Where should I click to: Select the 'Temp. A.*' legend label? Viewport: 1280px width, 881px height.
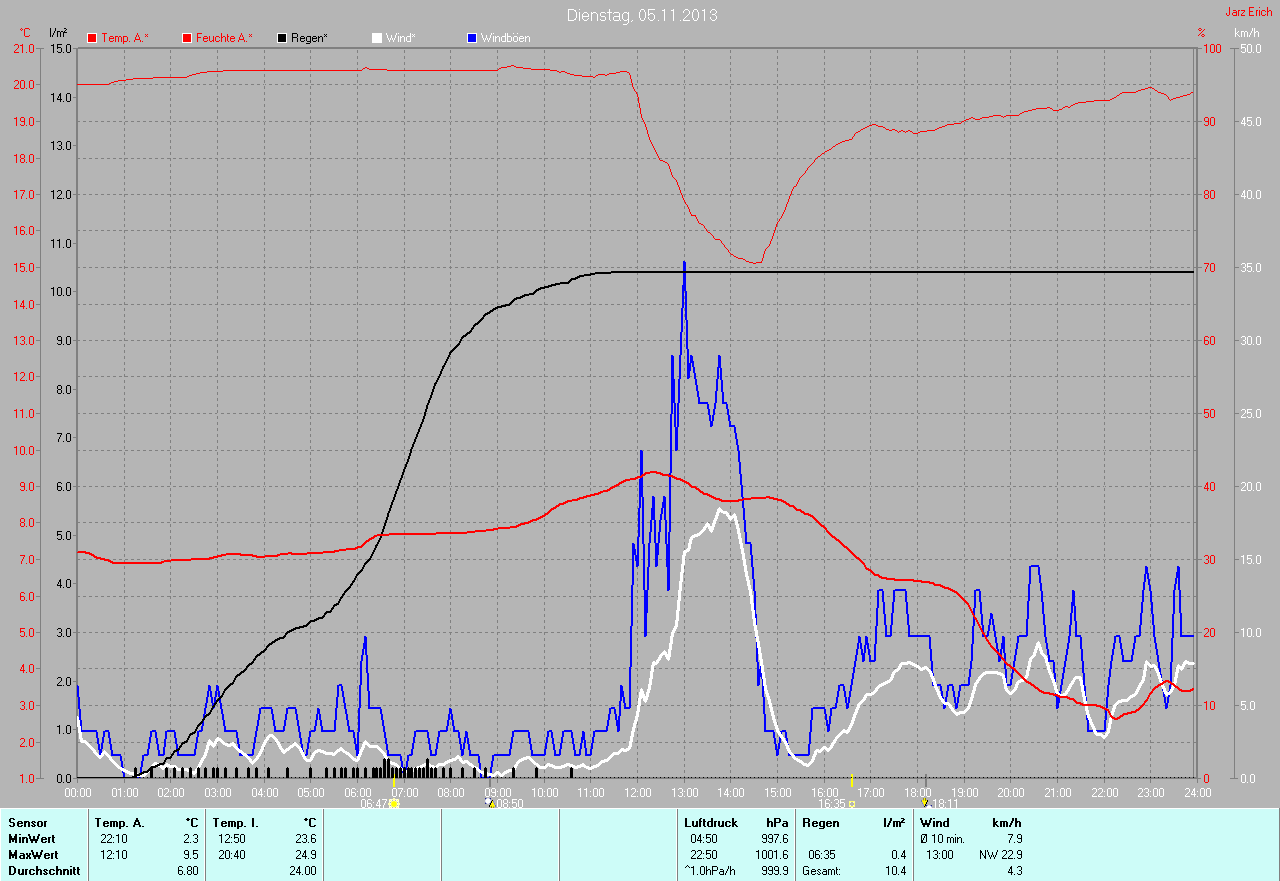(x=125, y=38)
